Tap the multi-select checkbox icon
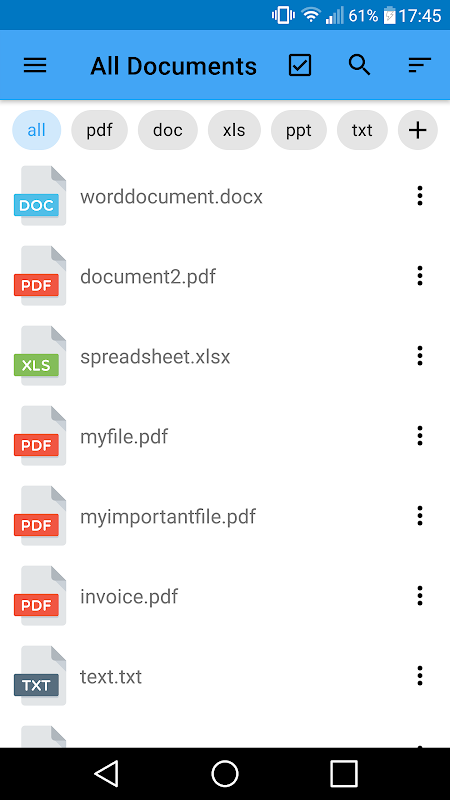This screenshot has height=800, width=450. click(x=300, y=65)
